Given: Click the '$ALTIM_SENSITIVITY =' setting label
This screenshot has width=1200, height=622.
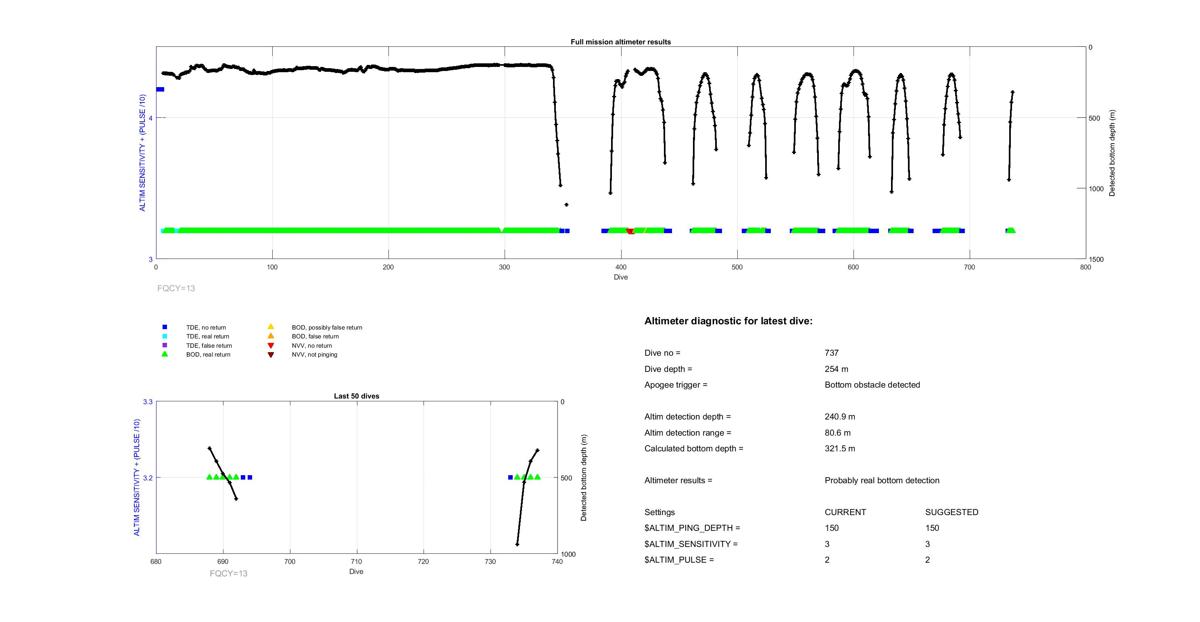Looking at the screenshot, I should (691, 544).
